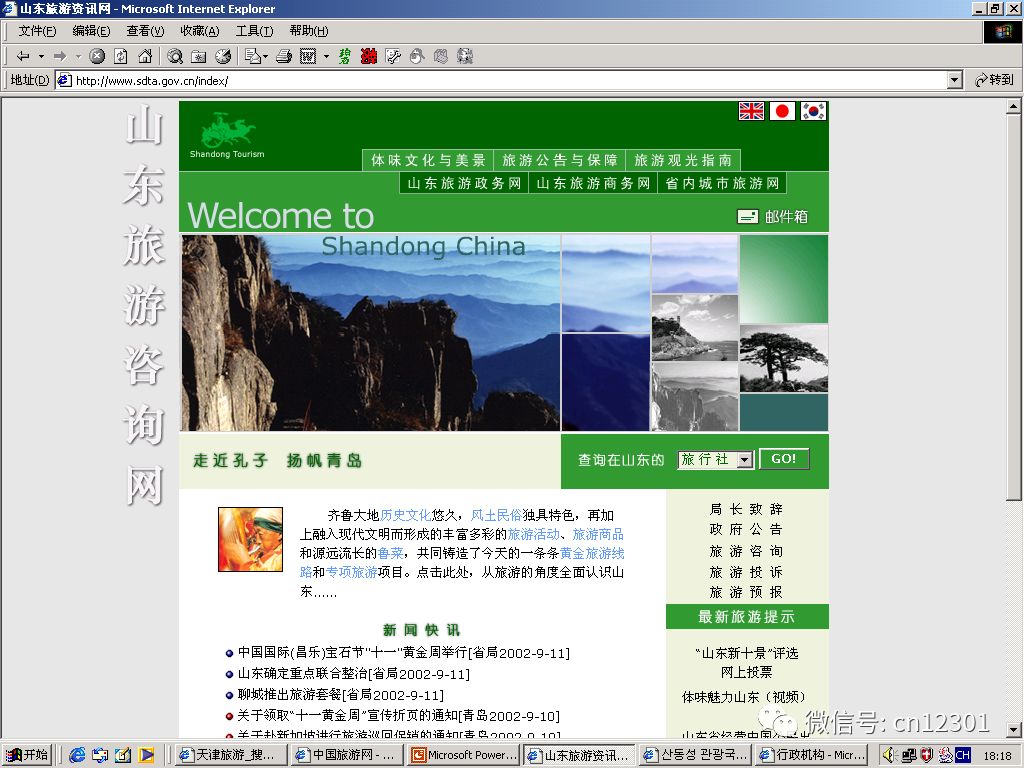The image size is (1024, 768).
Task: Click the wrench tools toolbar icon
Action: [x=393, y=56]
